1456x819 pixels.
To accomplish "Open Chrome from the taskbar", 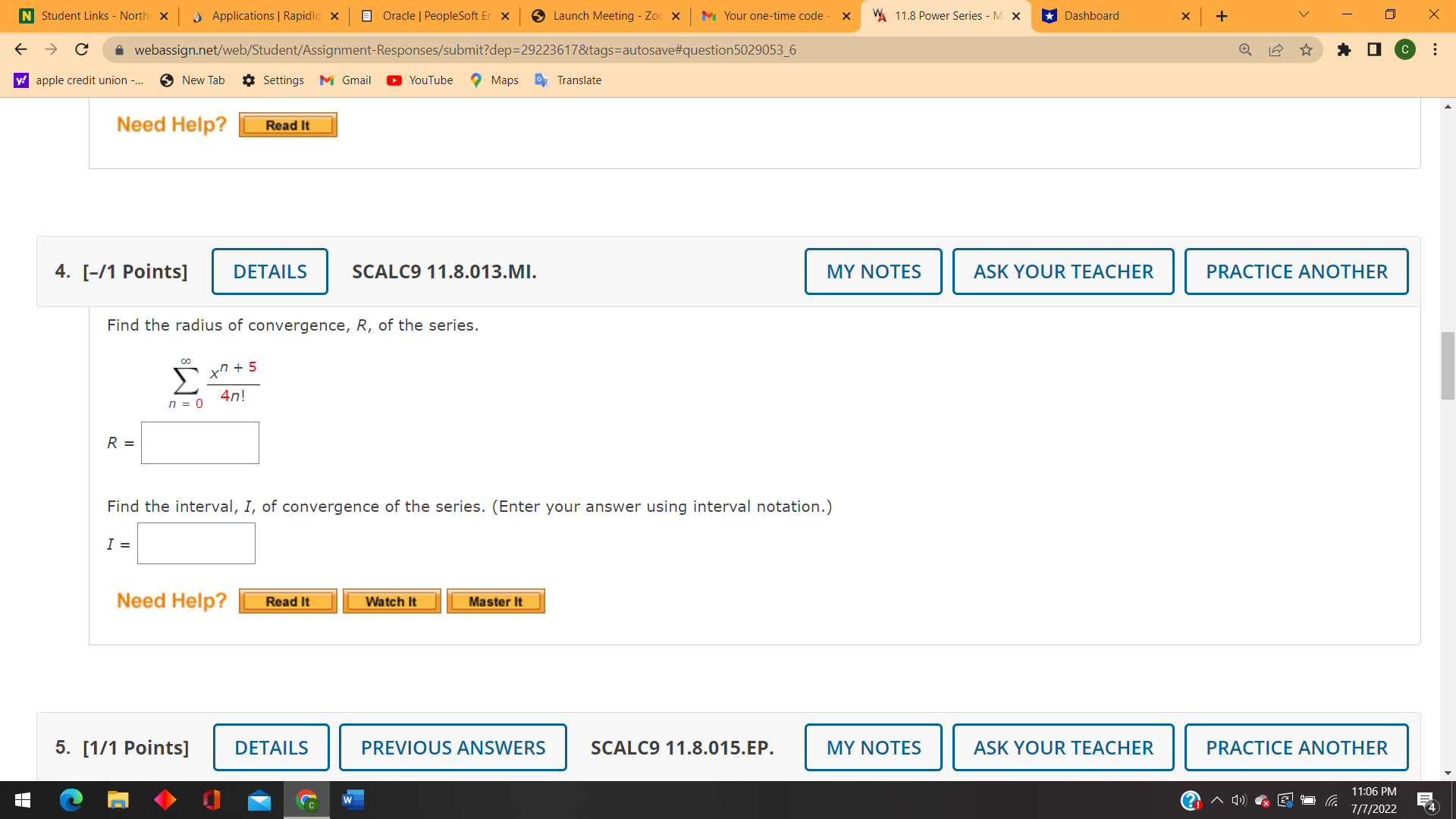I will 306,800.
